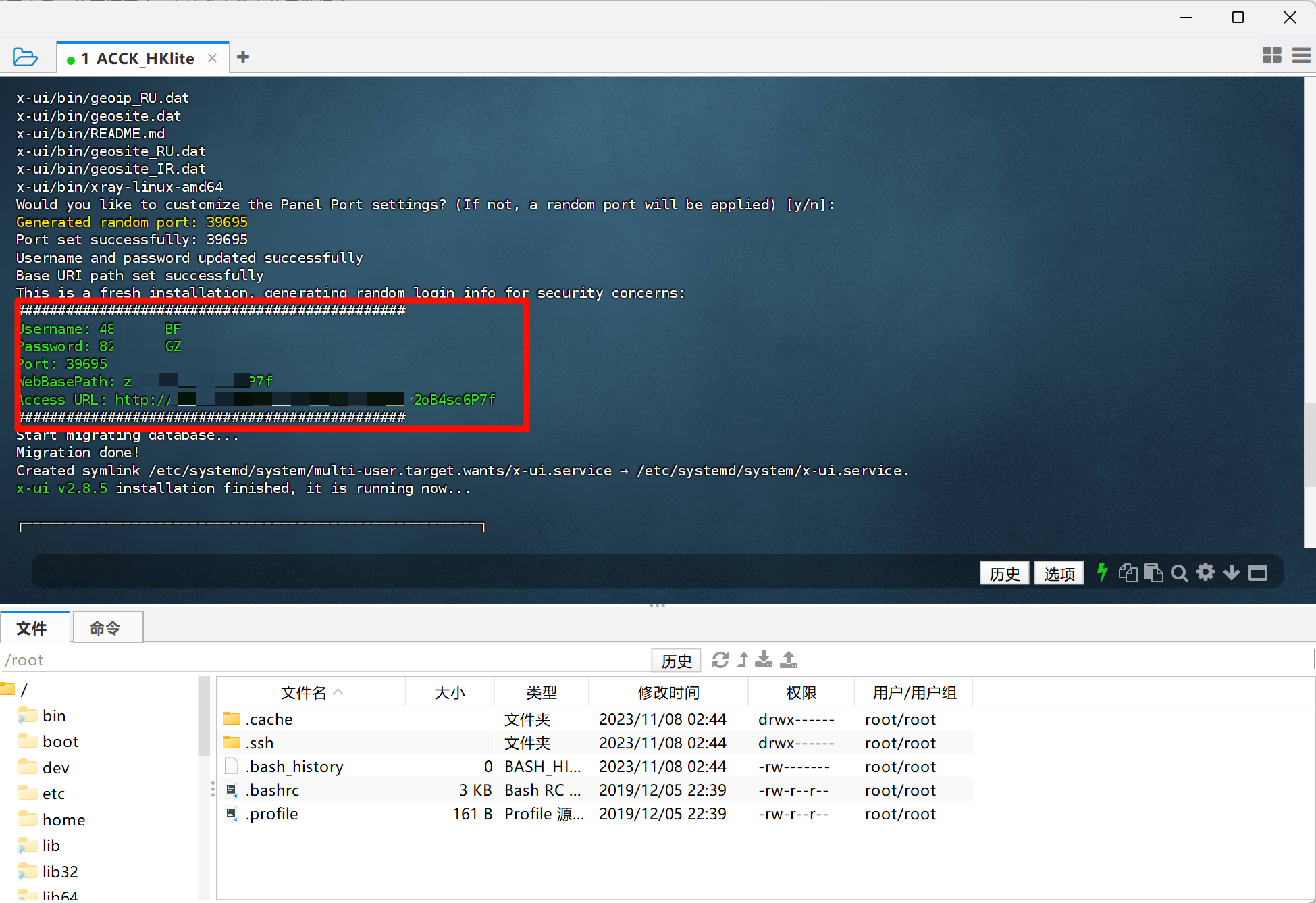Click the scroll-to-bottom down arrow icon
This screenshot has width=1316, height=903.
click(1232, 573)
